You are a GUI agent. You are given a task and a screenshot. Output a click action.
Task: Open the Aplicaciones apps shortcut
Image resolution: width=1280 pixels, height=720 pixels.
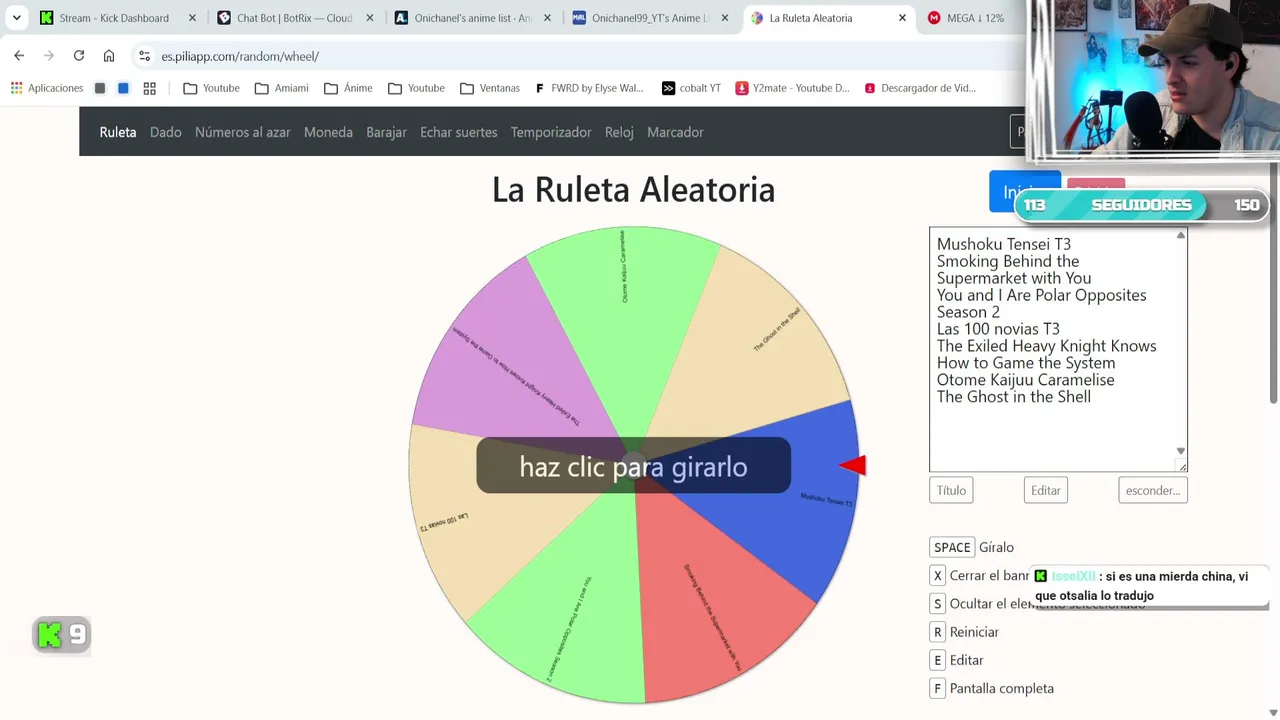tap(47, 88)
